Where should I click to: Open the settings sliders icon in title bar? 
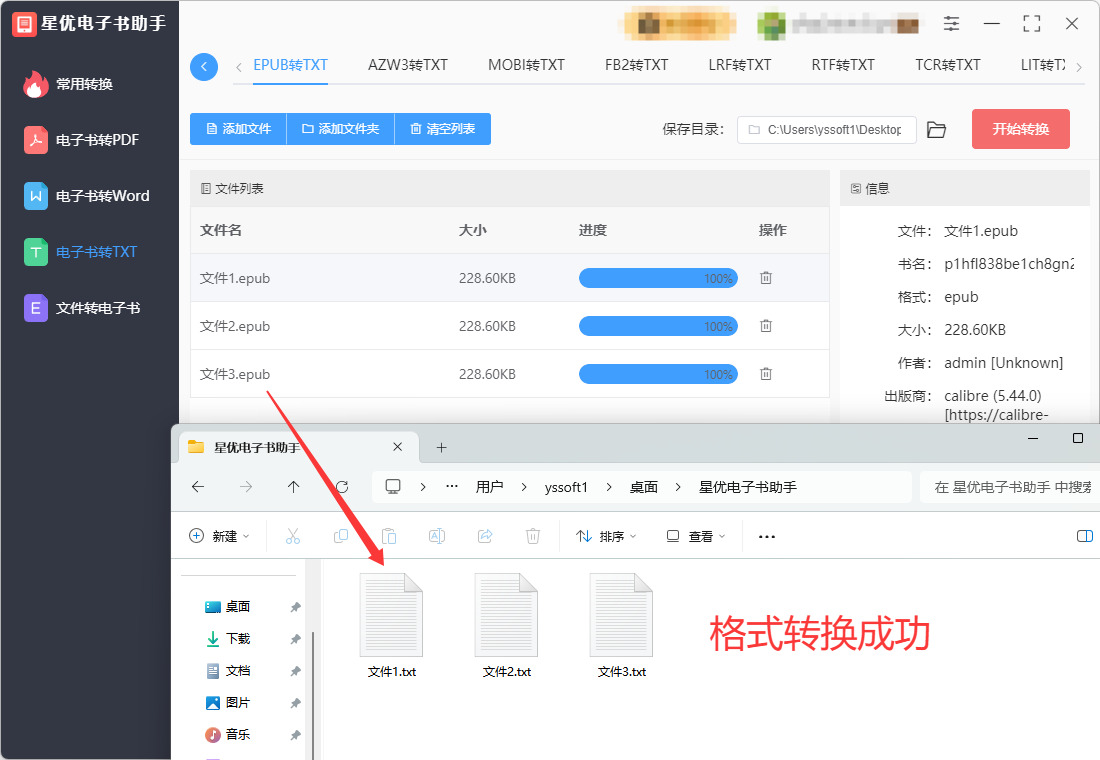951,24
